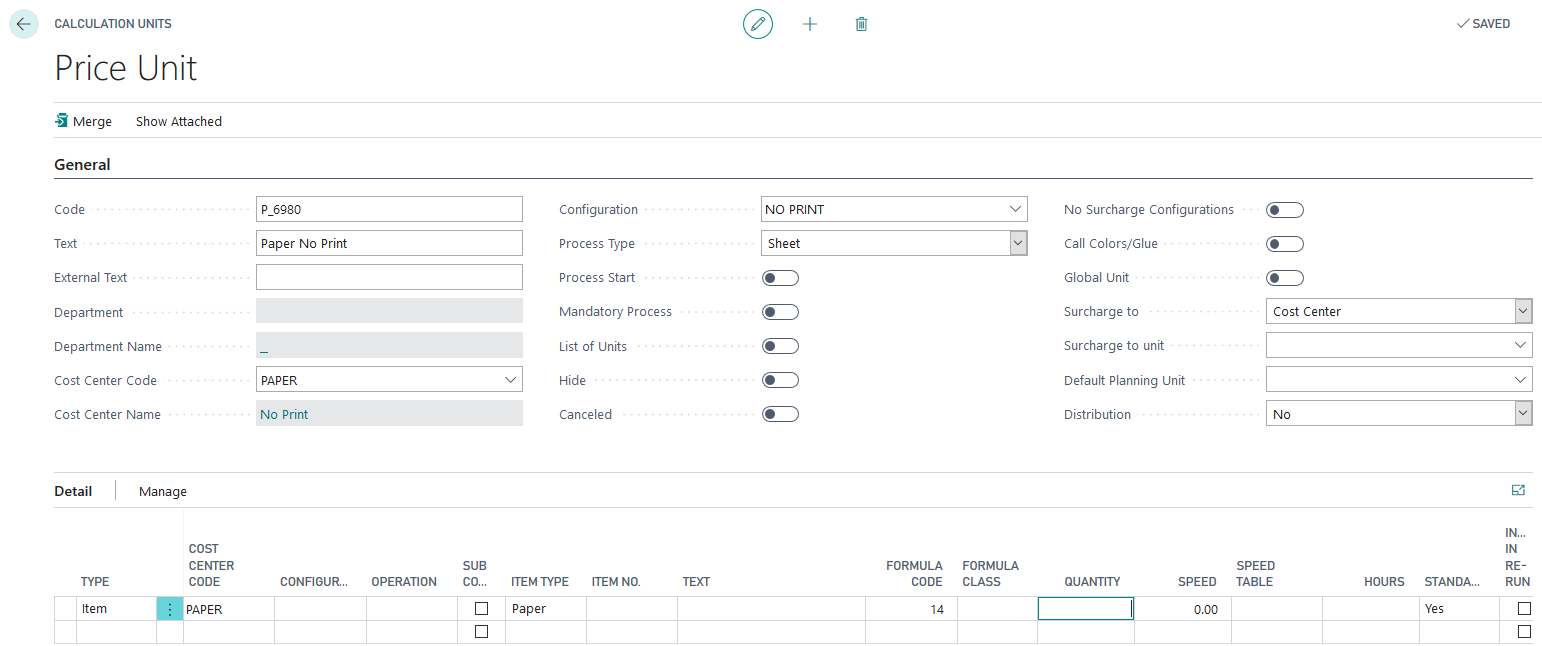Click the Type cell showing Item
The height and width of the screenshot is (646, 1542).
[x=116, y=609]
